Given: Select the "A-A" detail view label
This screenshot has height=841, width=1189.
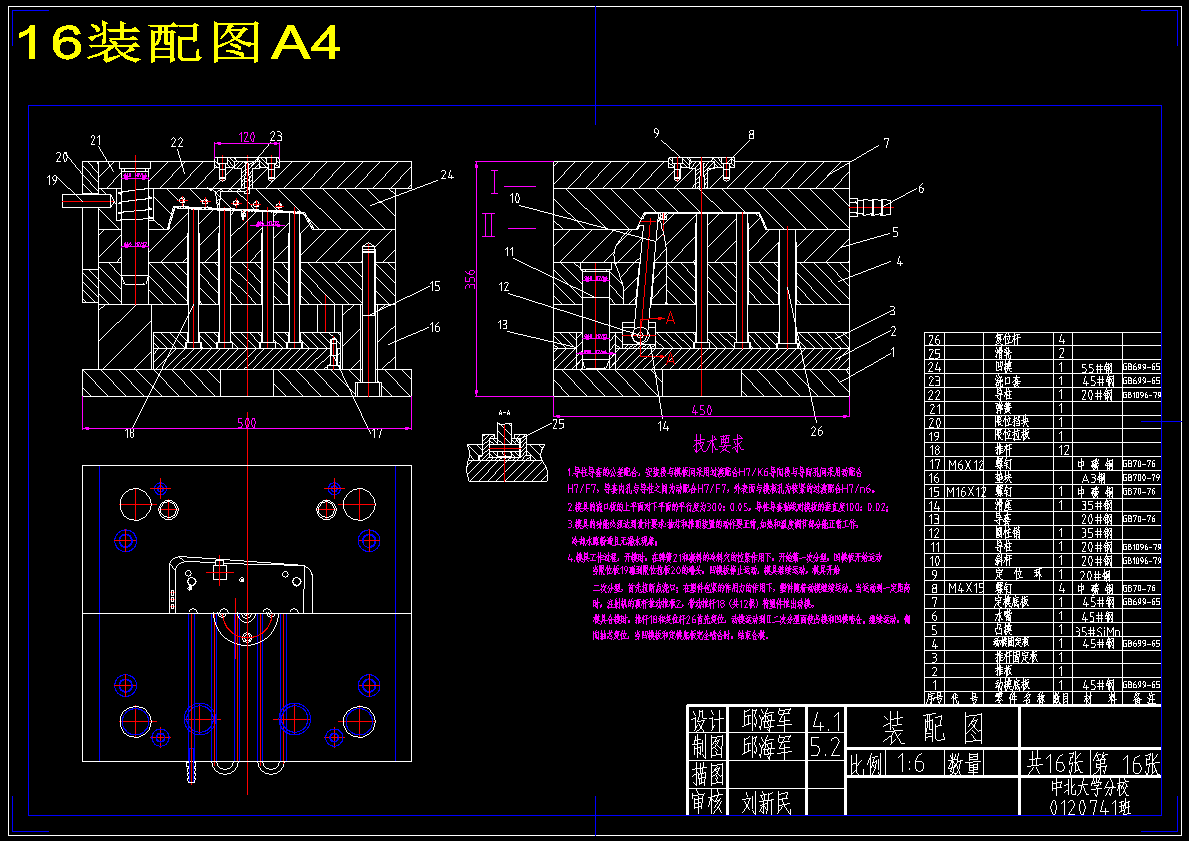Looking at the screenshot, I should (x=504, y=413).
